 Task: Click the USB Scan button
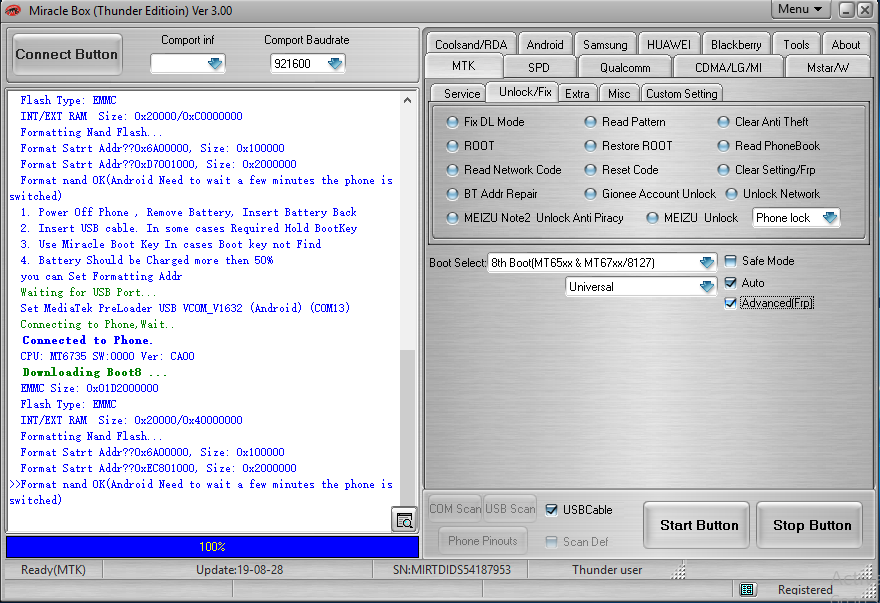tap(510, 509)
